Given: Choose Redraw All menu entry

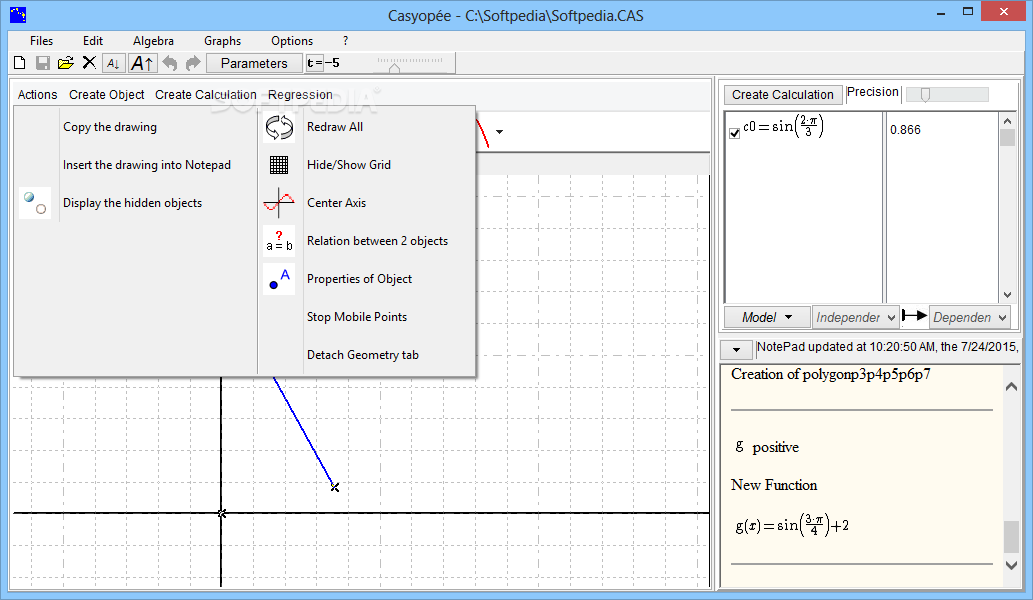Looking at the screenshot, I should point(335,127).
